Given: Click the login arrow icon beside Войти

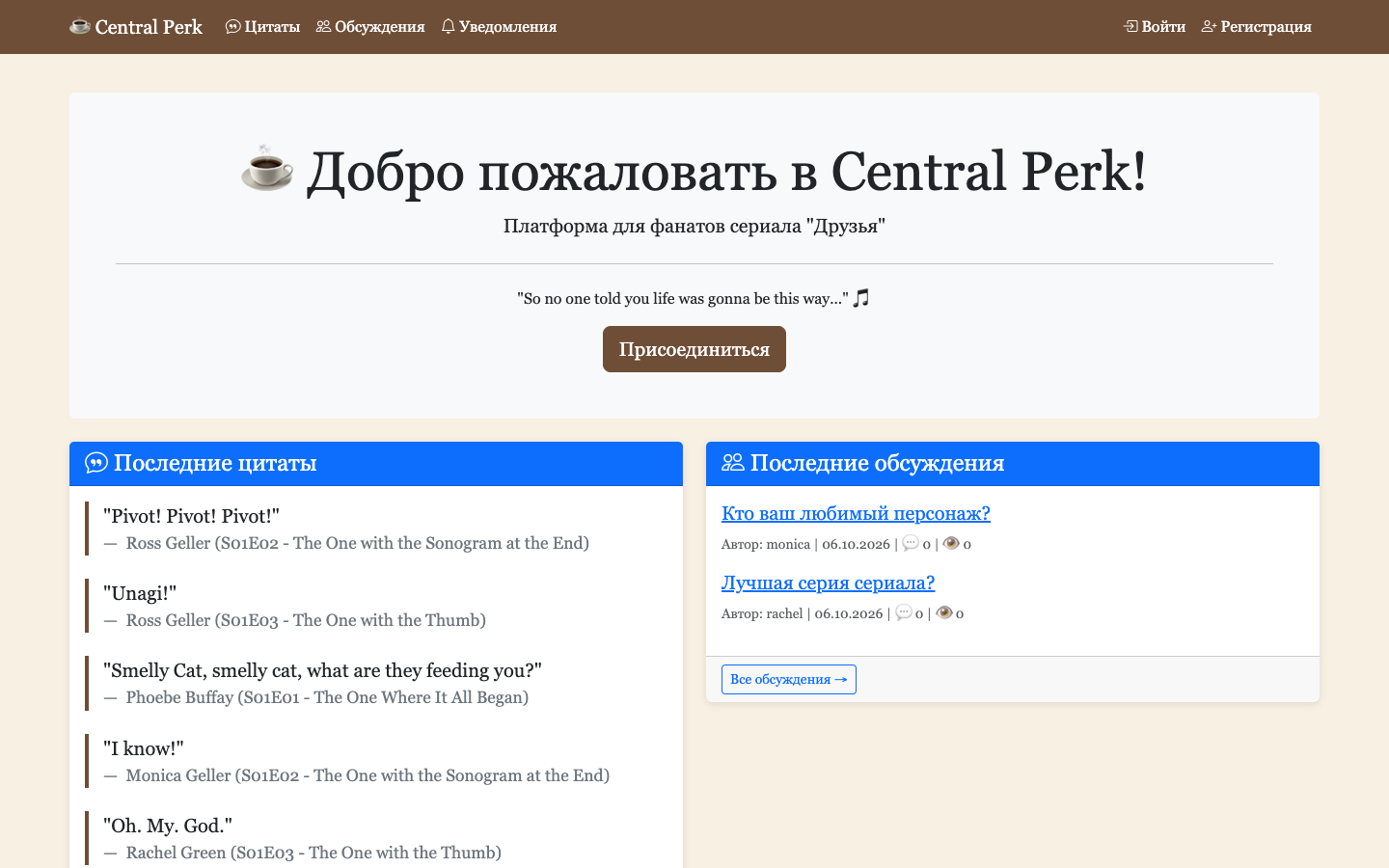Looking at the screenshot, I should click(x=1130, y=26).
